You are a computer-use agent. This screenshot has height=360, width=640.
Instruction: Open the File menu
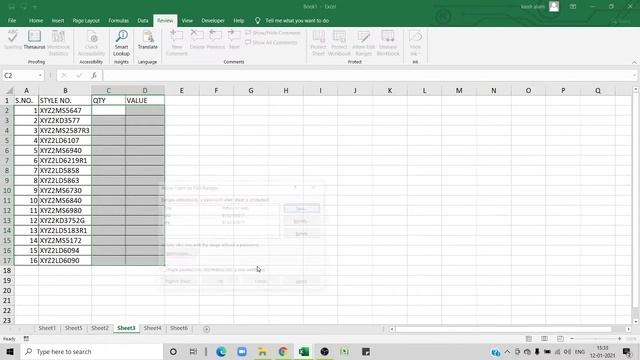[12, 20]
